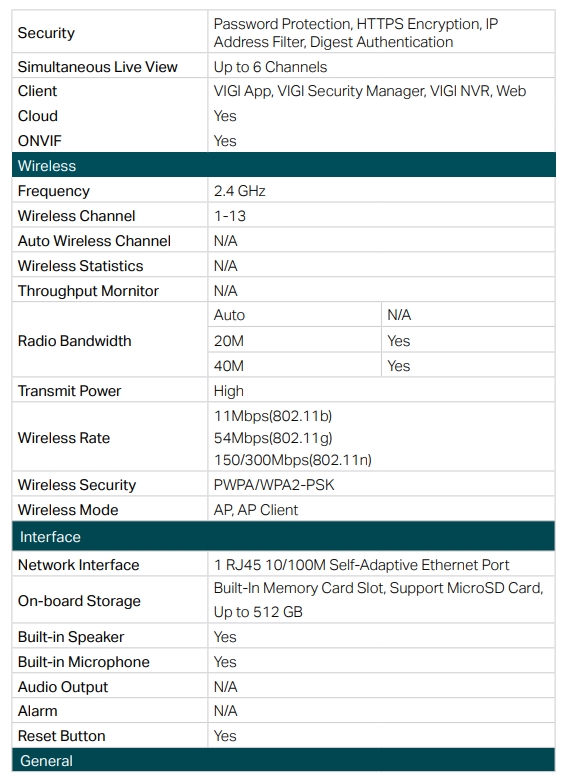Click the Transmit Power High value
564x781 pixels.
tap(229, 391)
